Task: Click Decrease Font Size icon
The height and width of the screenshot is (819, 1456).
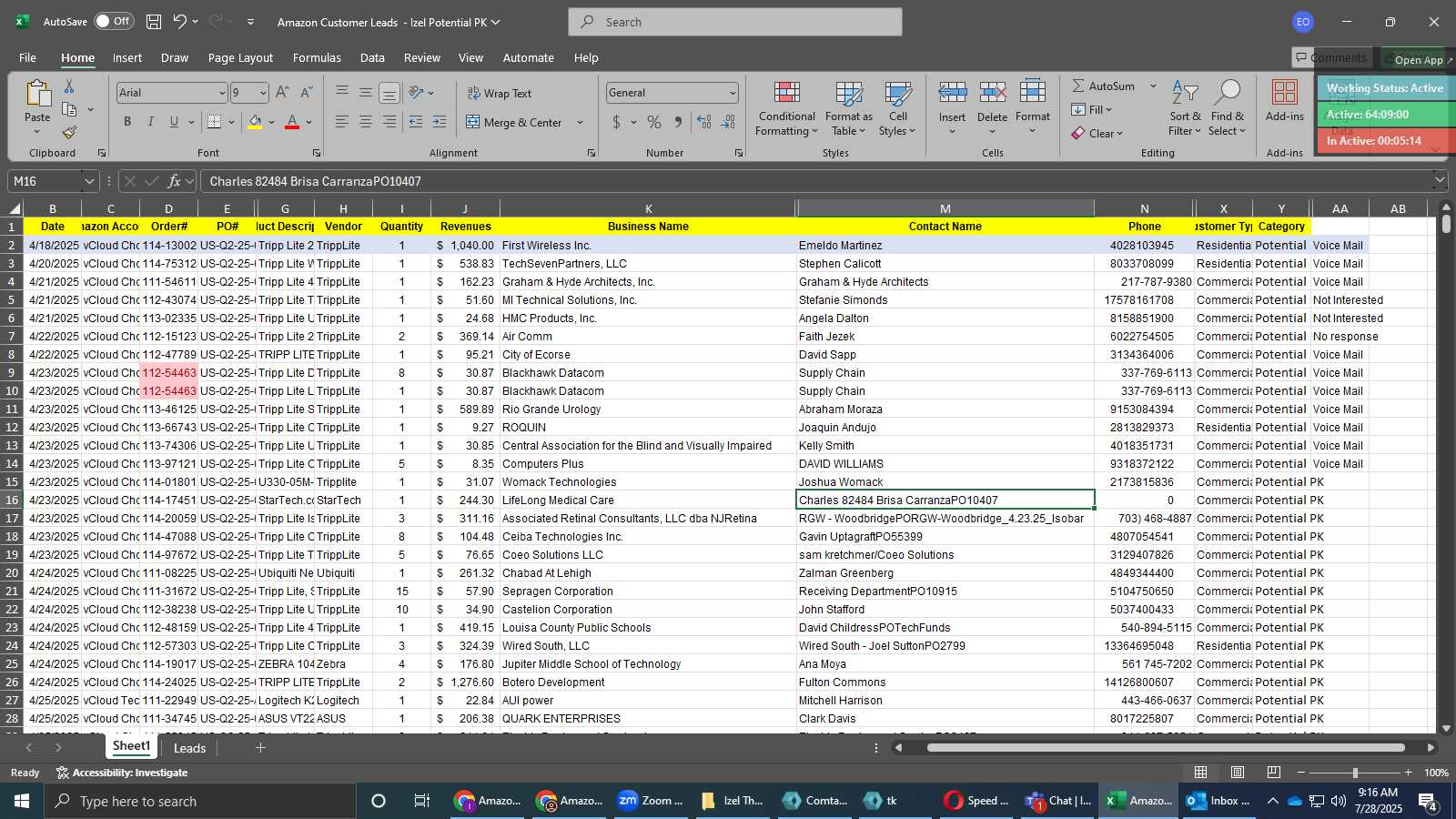Action: pyautogui.click(x=306, y=93)
